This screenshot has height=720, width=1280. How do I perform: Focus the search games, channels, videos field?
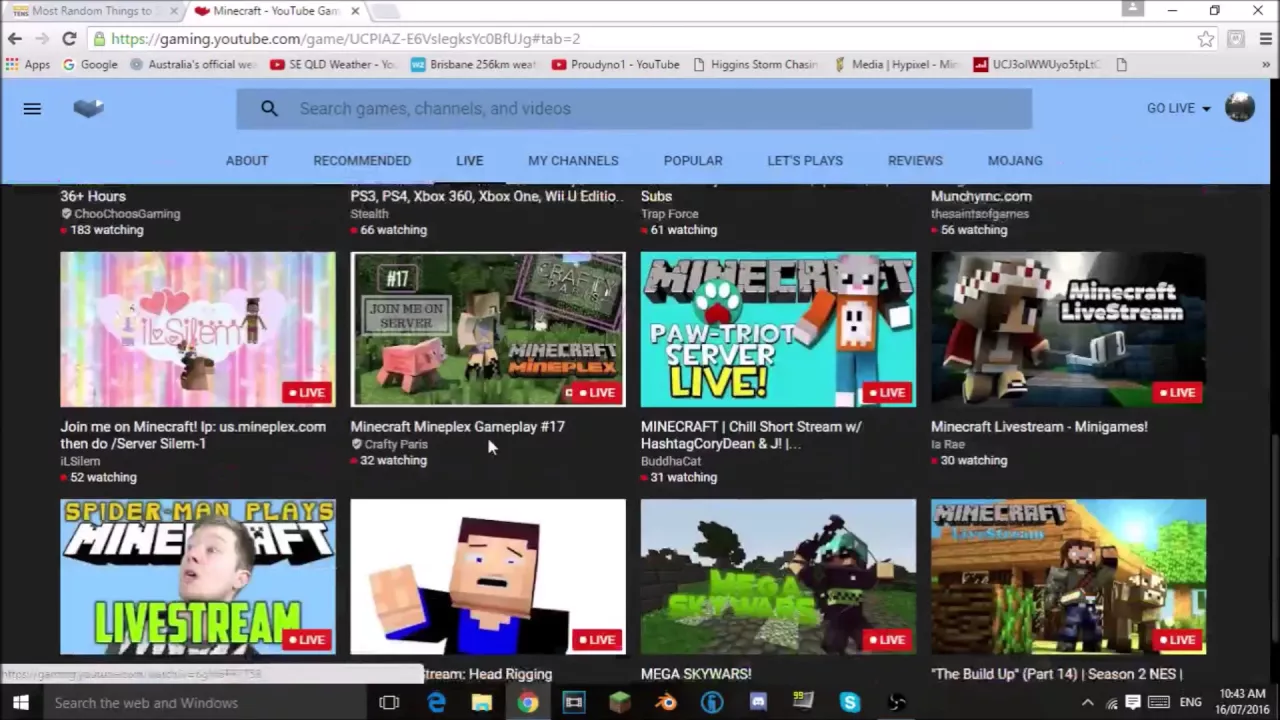634,108
